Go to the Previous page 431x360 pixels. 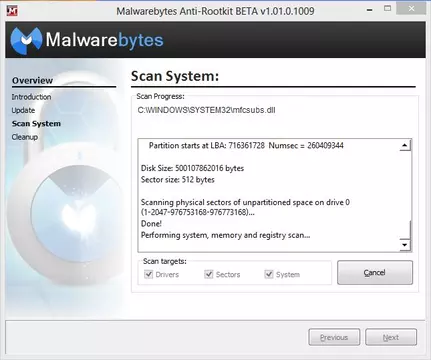(x=334, y=337)
